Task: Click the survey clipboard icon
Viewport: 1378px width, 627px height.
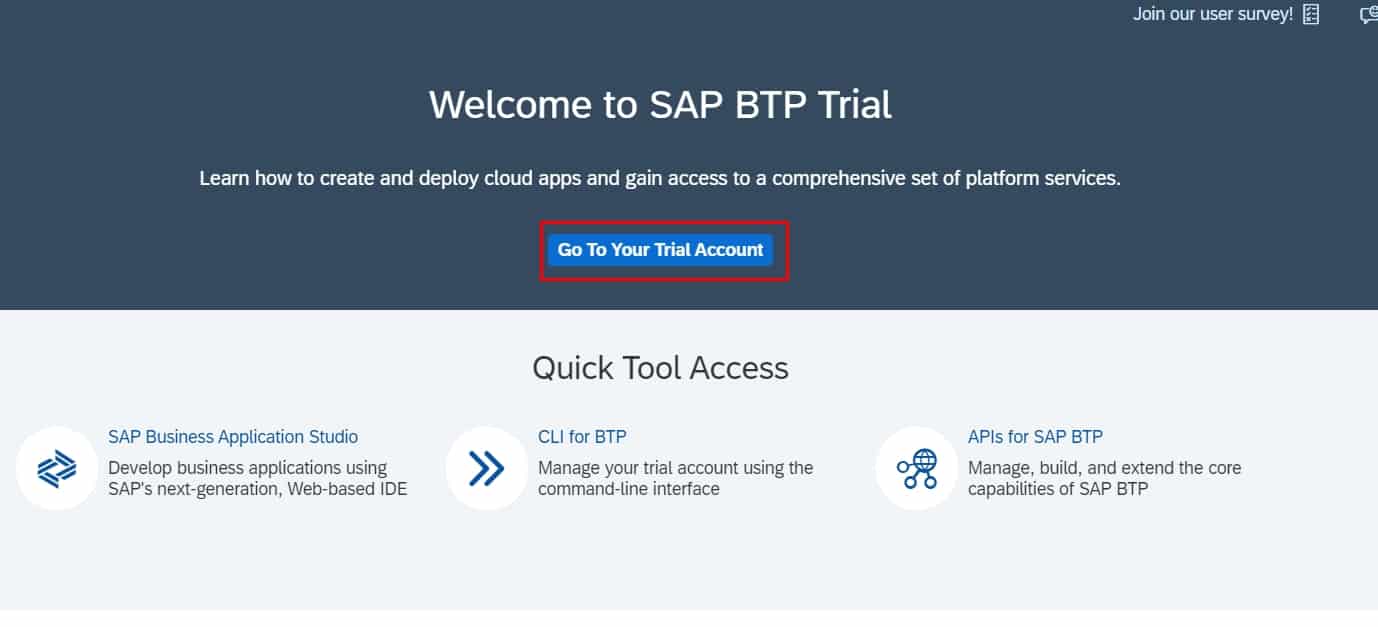Action: (1311, 14)
